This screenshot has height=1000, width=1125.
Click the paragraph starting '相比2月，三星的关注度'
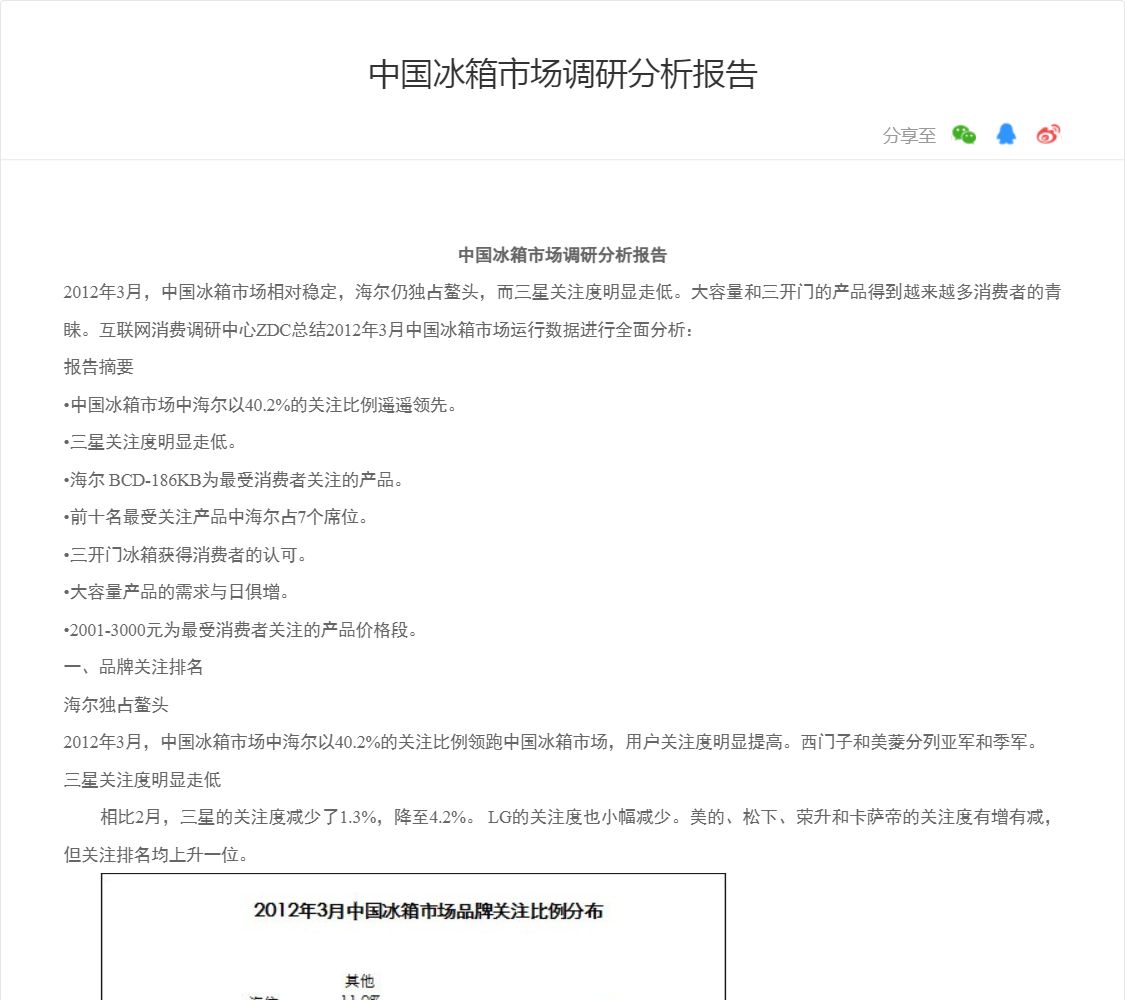tap(558, 836)
